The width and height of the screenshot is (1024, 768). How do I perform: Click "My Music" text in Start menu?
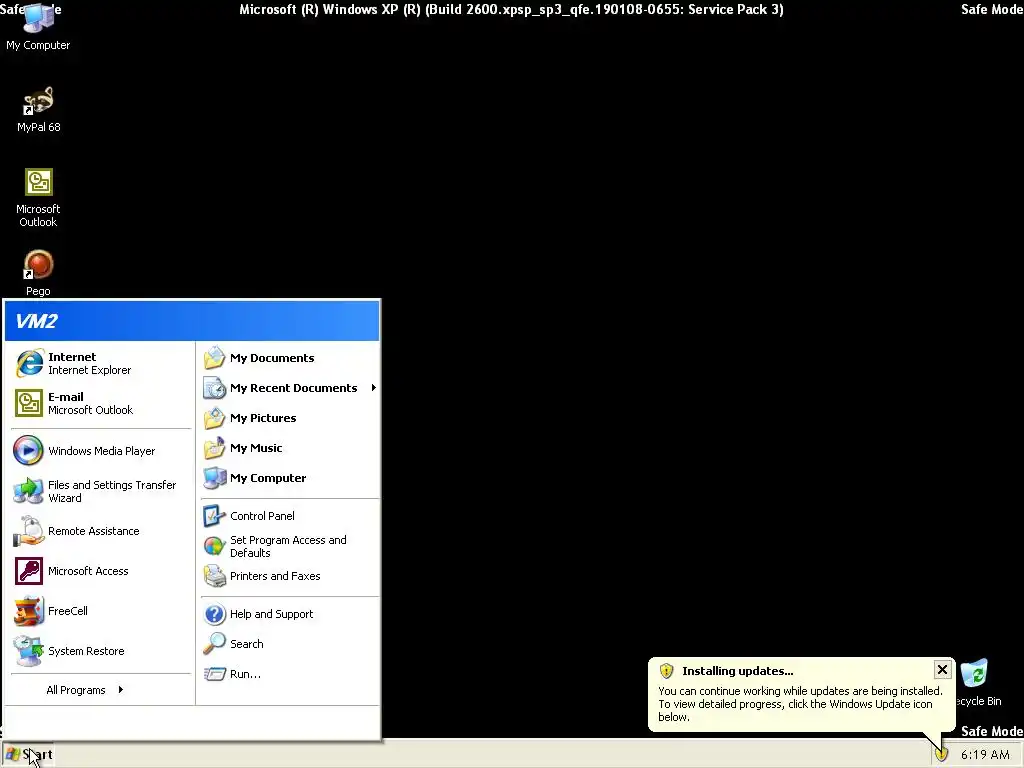pyautogui.click(x=256, y=448)
